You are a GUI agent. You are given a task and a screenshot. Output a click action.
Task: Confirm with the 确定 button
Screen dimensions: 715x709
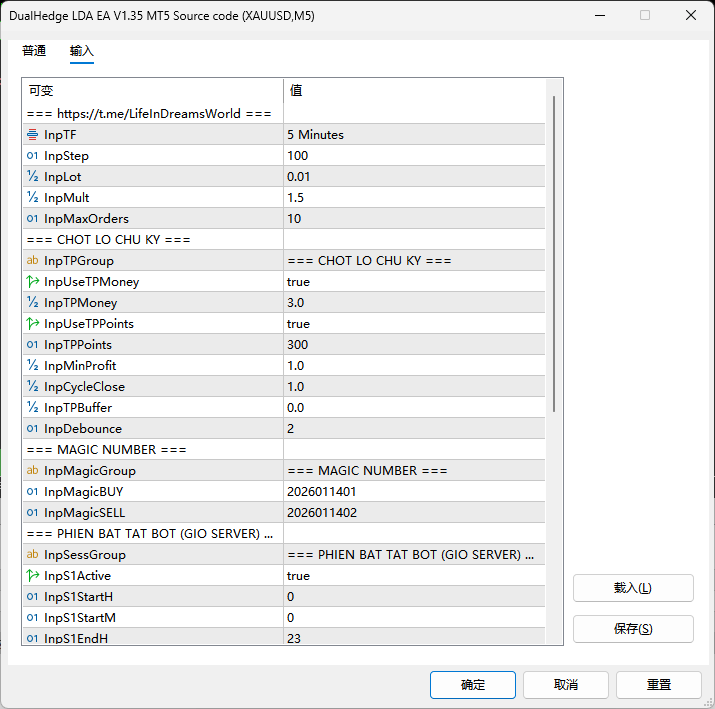tap(472, 685)
